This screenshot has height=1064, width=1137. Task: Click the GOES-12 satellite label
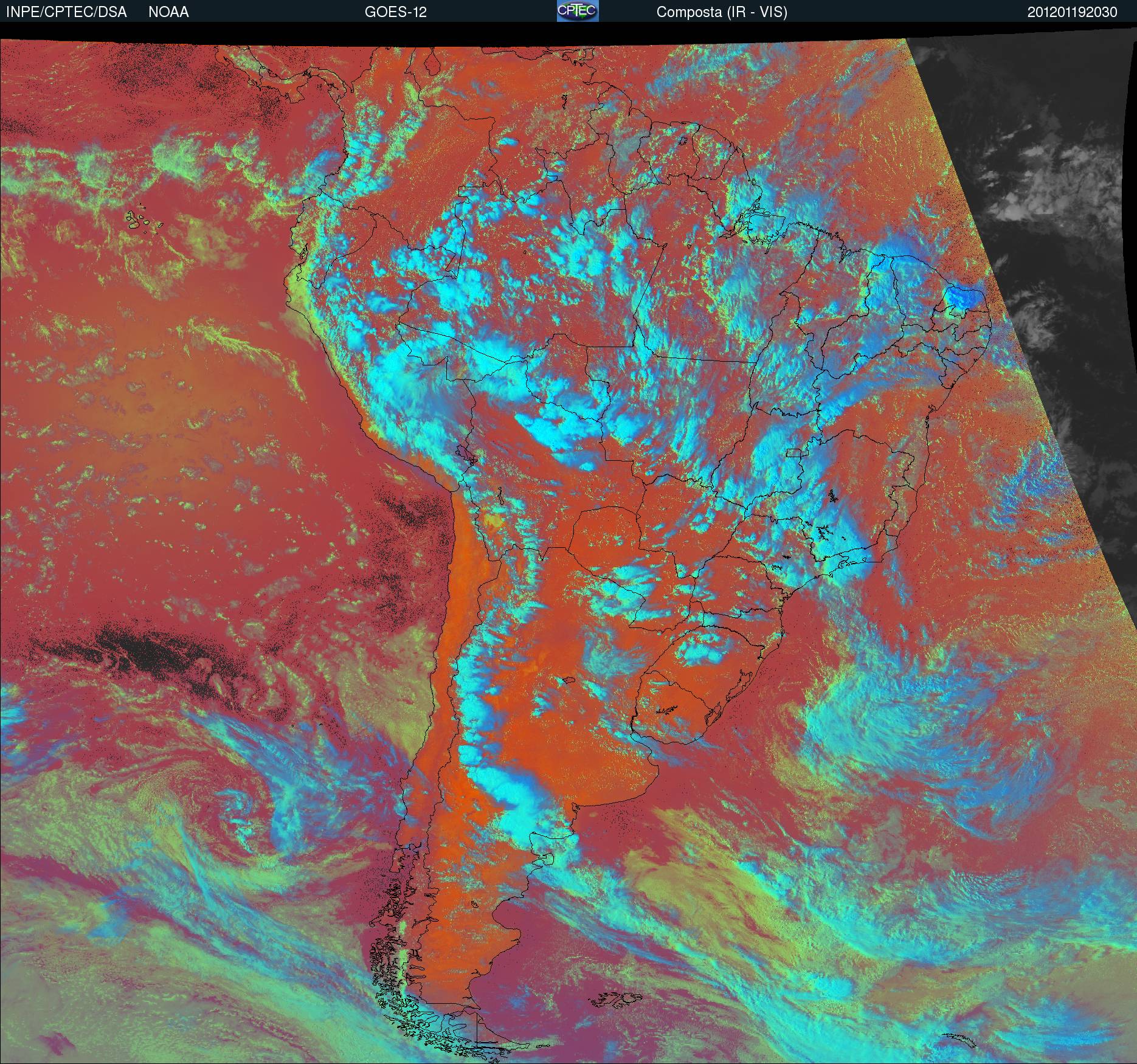[x=395, y=12]
